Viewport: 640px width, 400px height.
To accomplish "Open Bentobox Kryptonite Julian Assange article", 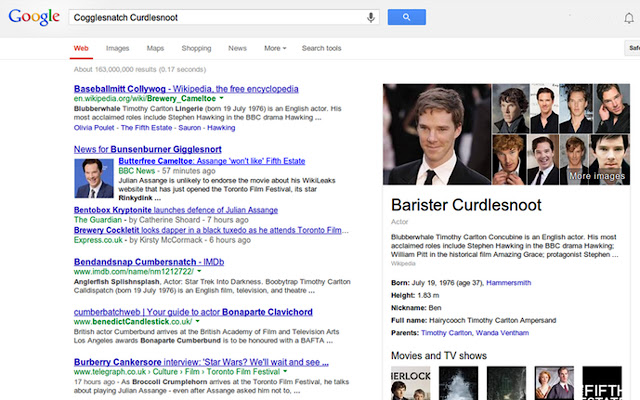I will pyautogui.click(x=176, y=210).
